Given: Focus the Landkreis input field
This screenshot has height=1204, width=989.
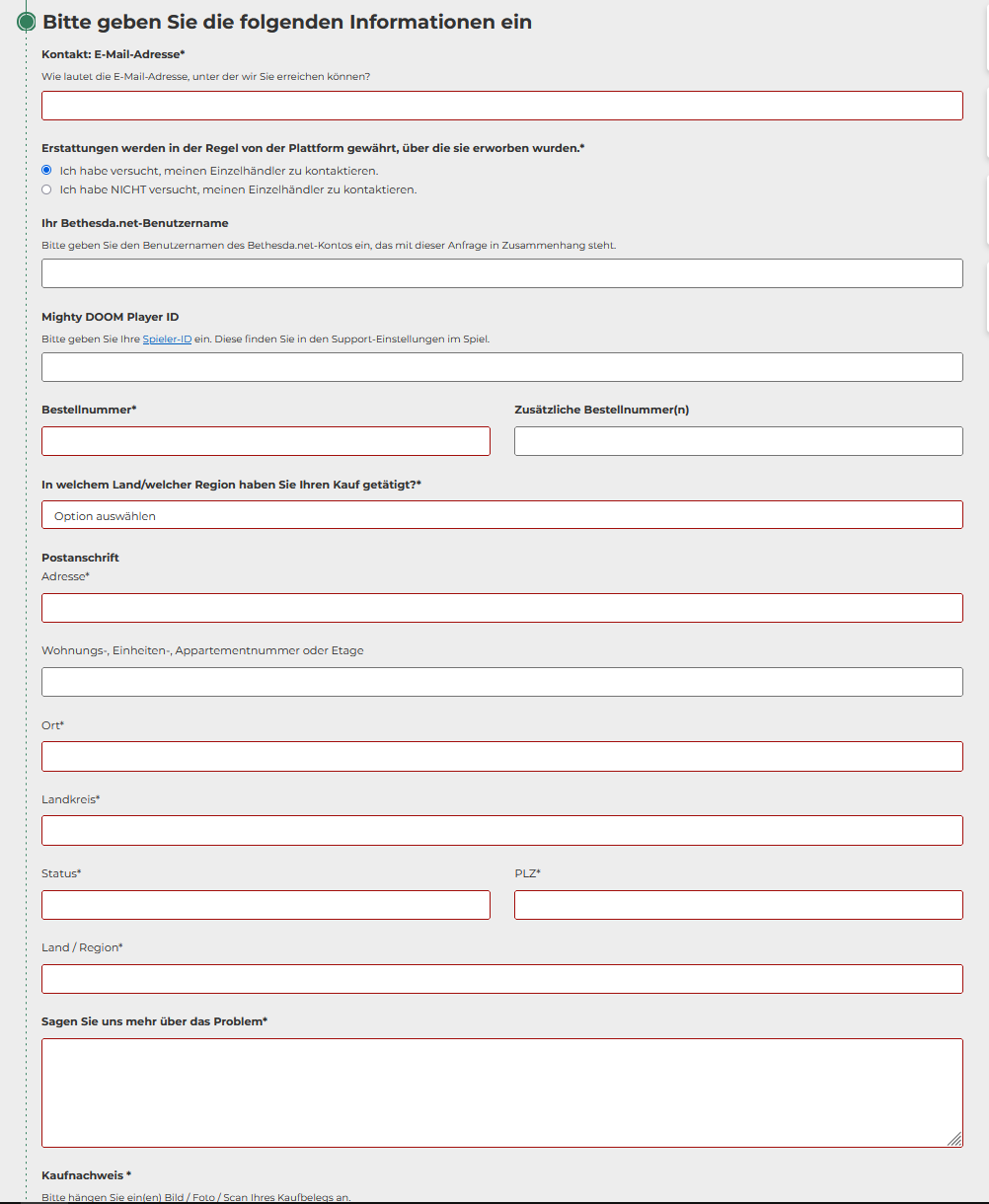Looking at the screenshot, I should 502,830.
